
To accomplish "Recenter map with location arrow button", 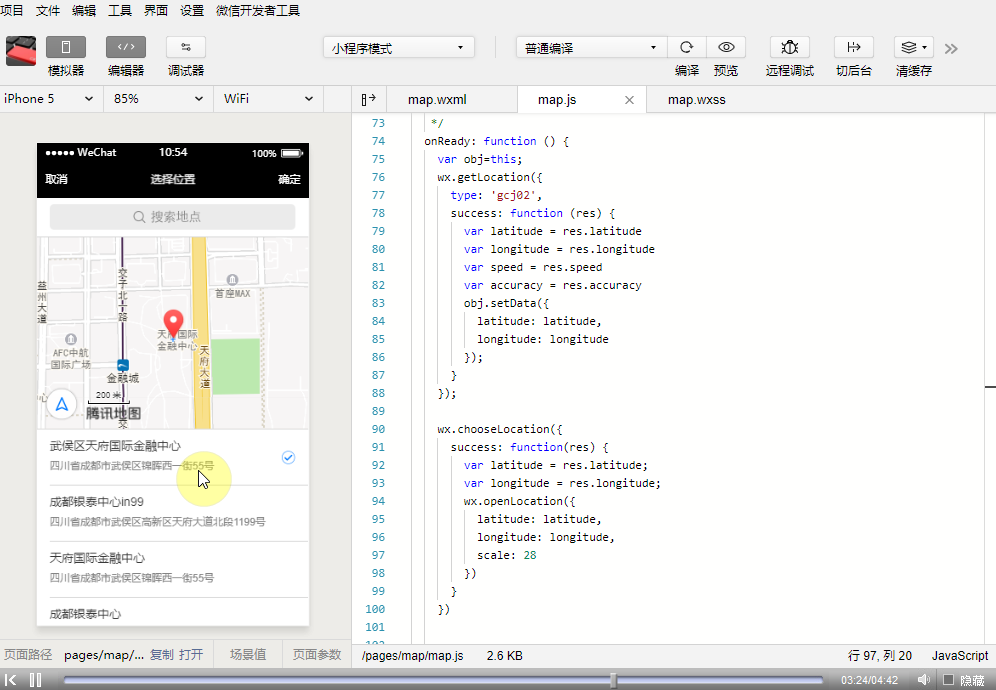I will [x=62, y=403].
